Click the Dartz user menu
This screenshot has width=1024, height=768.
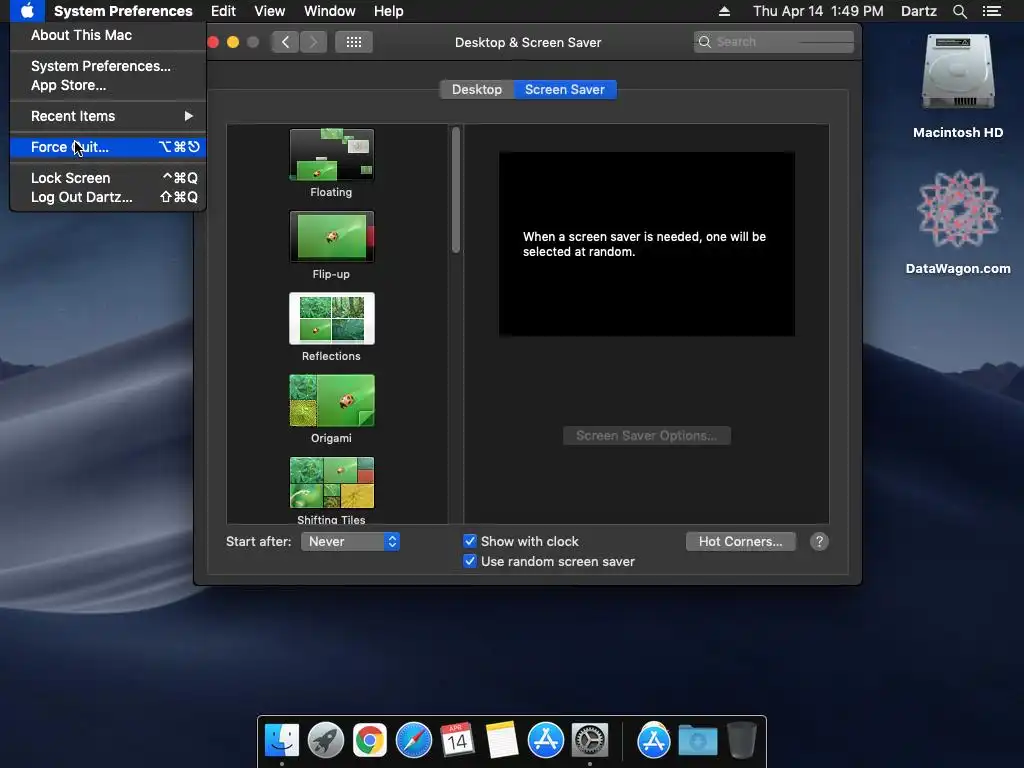point(918,11)
